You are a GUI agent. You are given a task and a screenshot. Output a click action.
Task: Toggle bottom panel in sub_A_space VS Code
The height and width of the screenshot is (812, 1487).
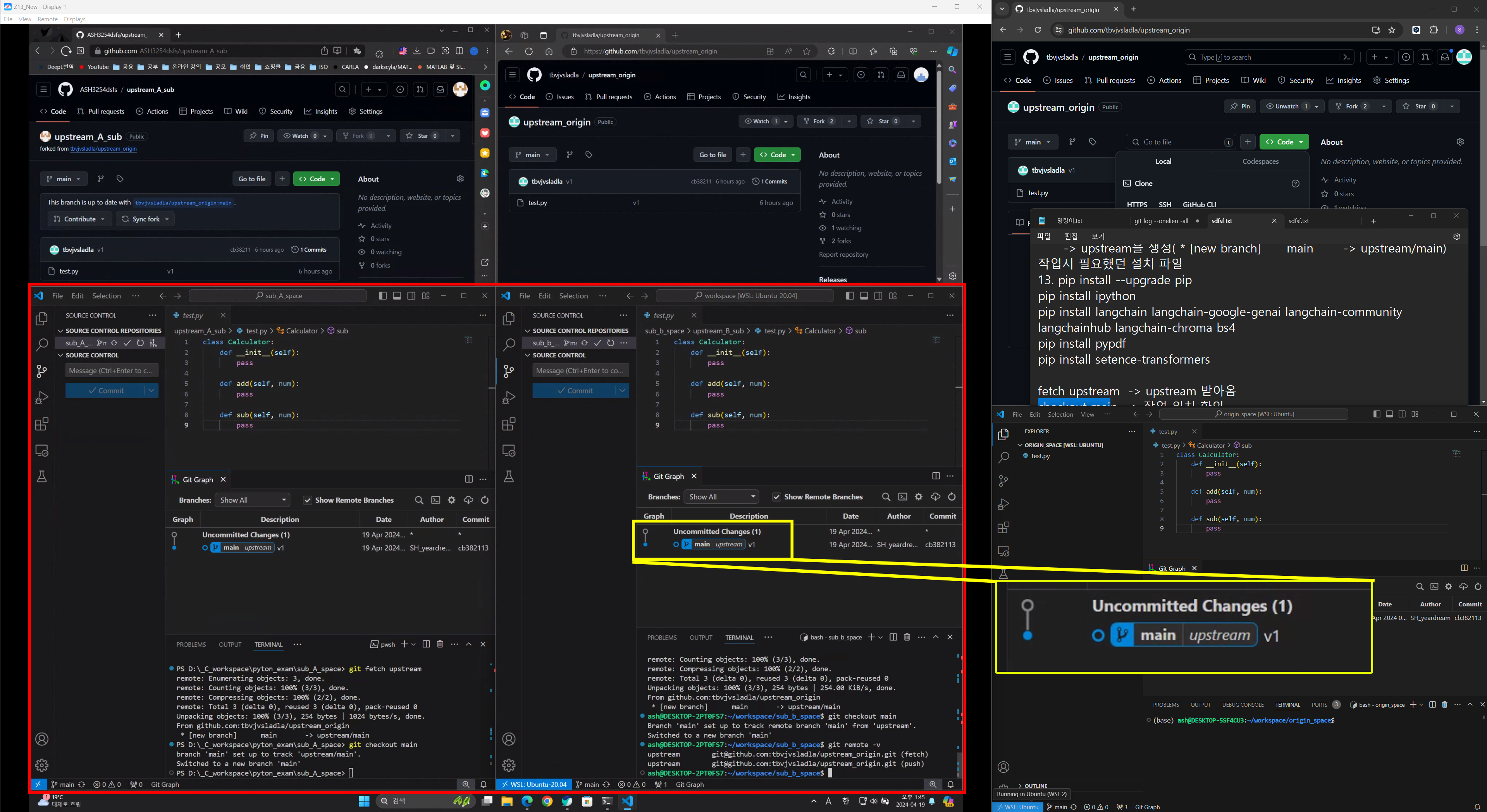coord(397,295)
